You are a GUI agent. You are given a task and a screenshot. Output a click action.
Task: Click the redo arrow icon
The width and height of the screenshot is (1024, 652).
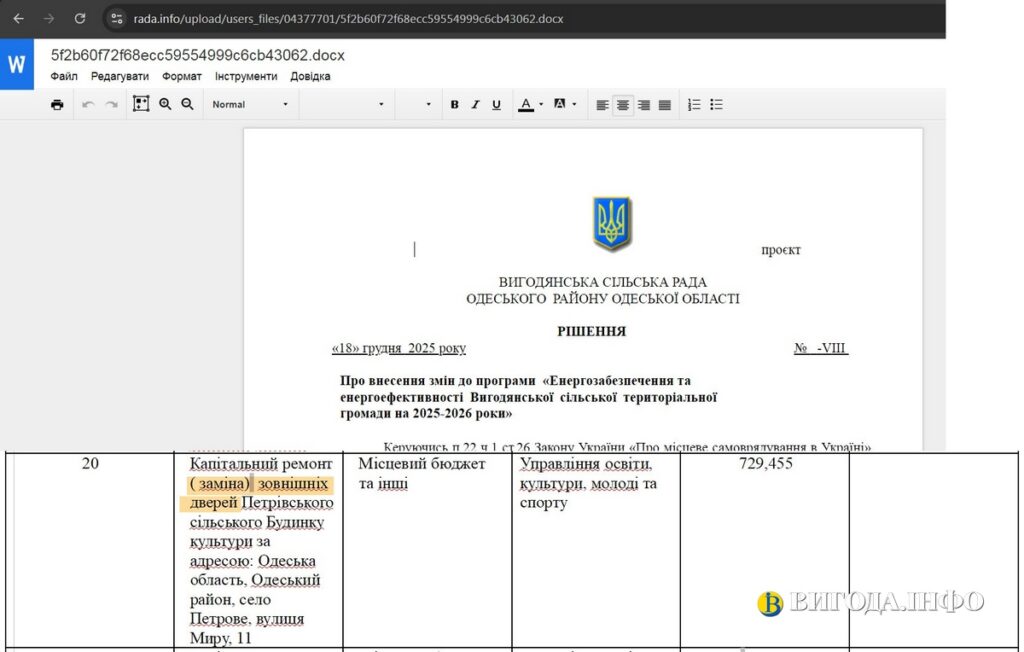[x=111, y=104]
